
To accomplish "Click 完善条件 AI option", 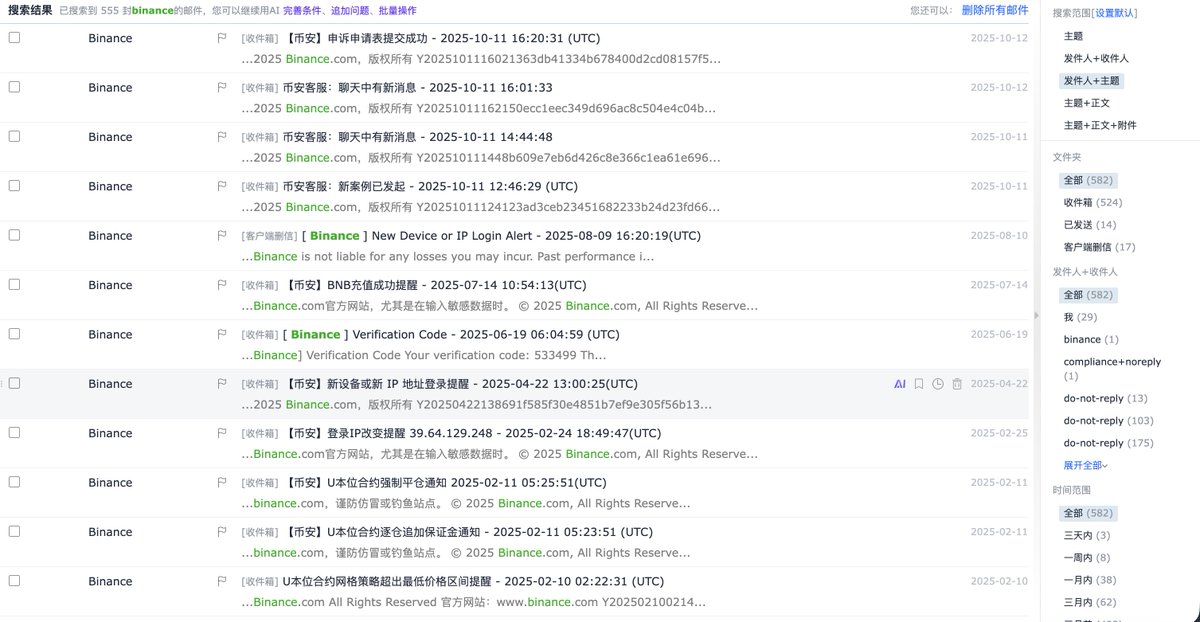I will click(x=303, y=10).
